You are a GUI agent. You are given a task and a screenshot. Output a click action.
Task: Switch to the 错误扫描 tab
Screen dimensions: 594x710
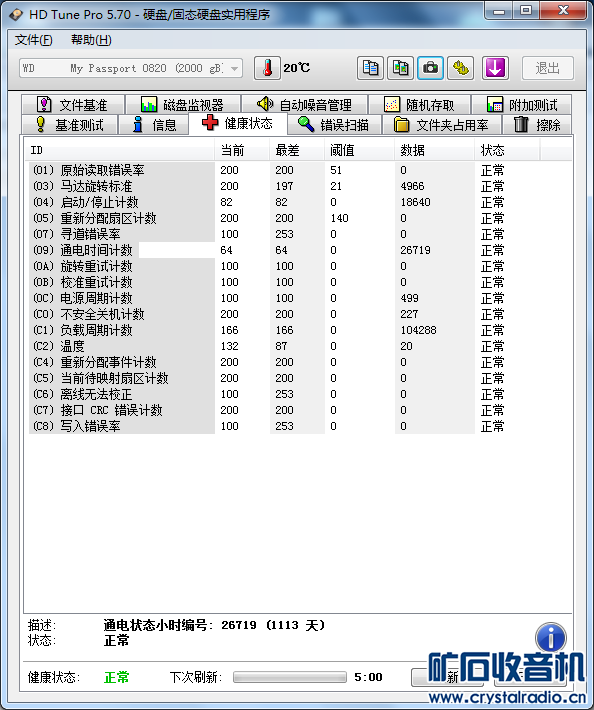pyautogui.click(x=334, y=125)
